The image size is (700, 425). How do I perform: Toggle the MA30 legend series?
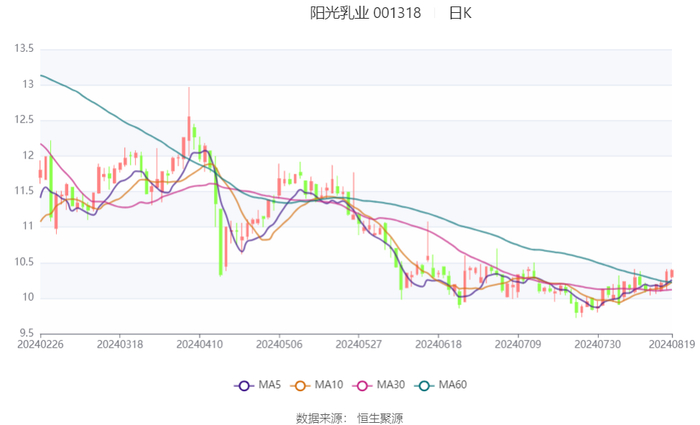click(379, 385)
